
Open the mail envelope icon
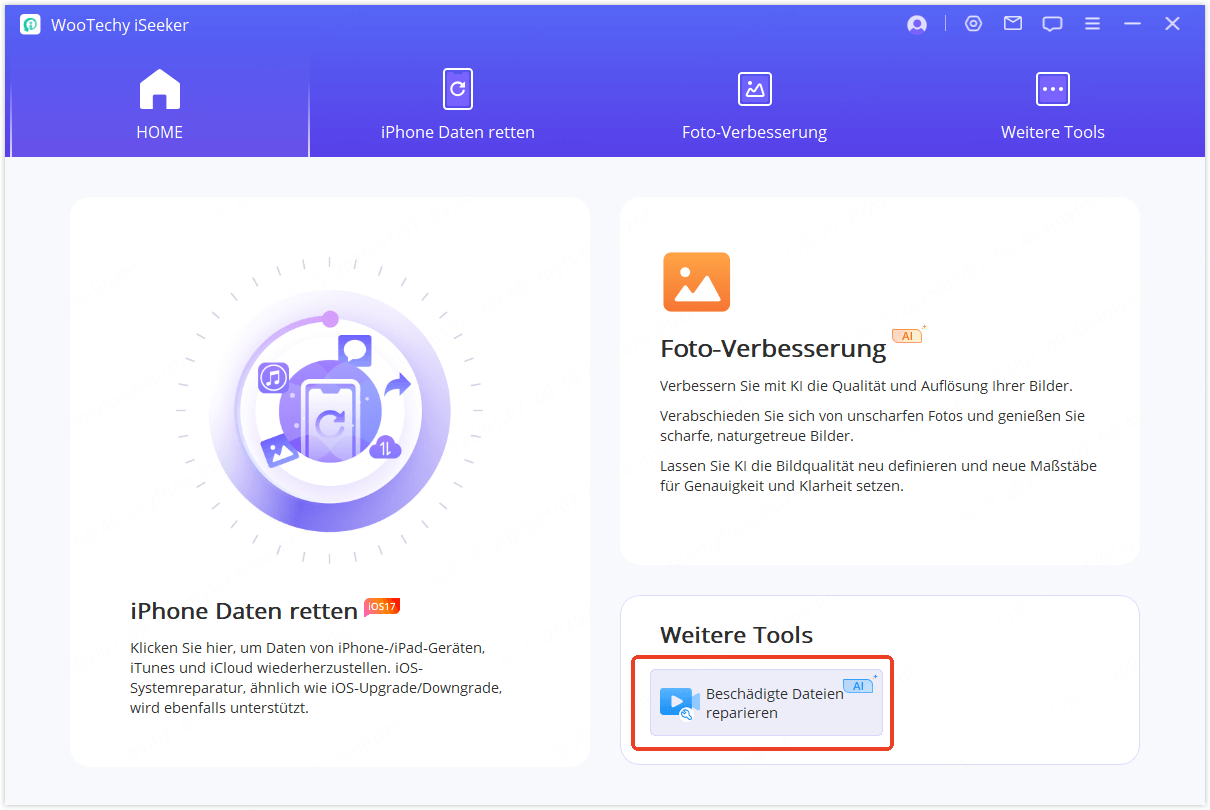pyautogui.click(x=1013, y=24)
